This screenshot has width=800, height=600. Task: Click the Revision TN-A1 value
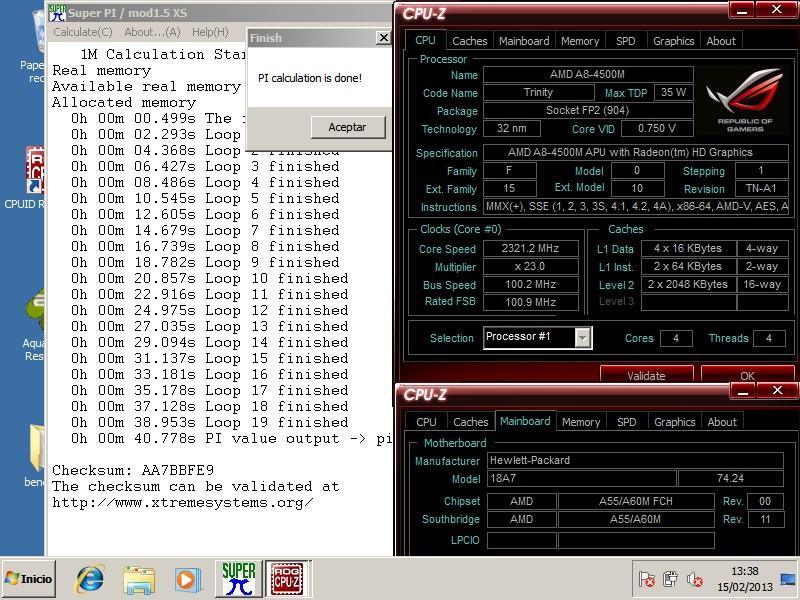[x=761, y=188]
